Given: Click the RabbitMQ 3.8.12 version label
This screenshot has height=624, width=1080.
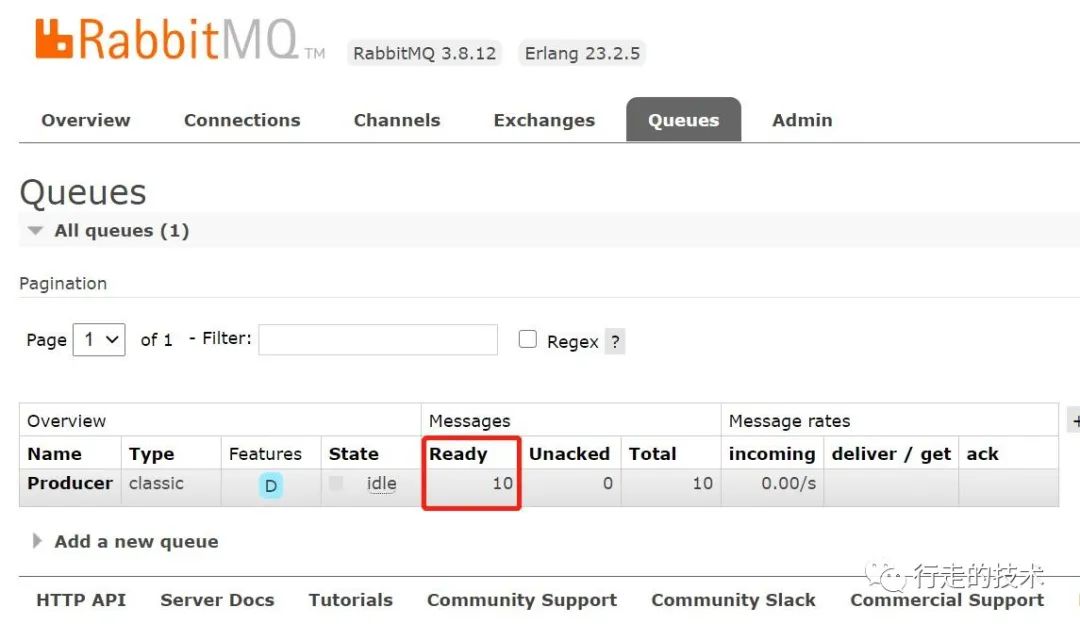Looking at the screenshot, I should 424,53.
